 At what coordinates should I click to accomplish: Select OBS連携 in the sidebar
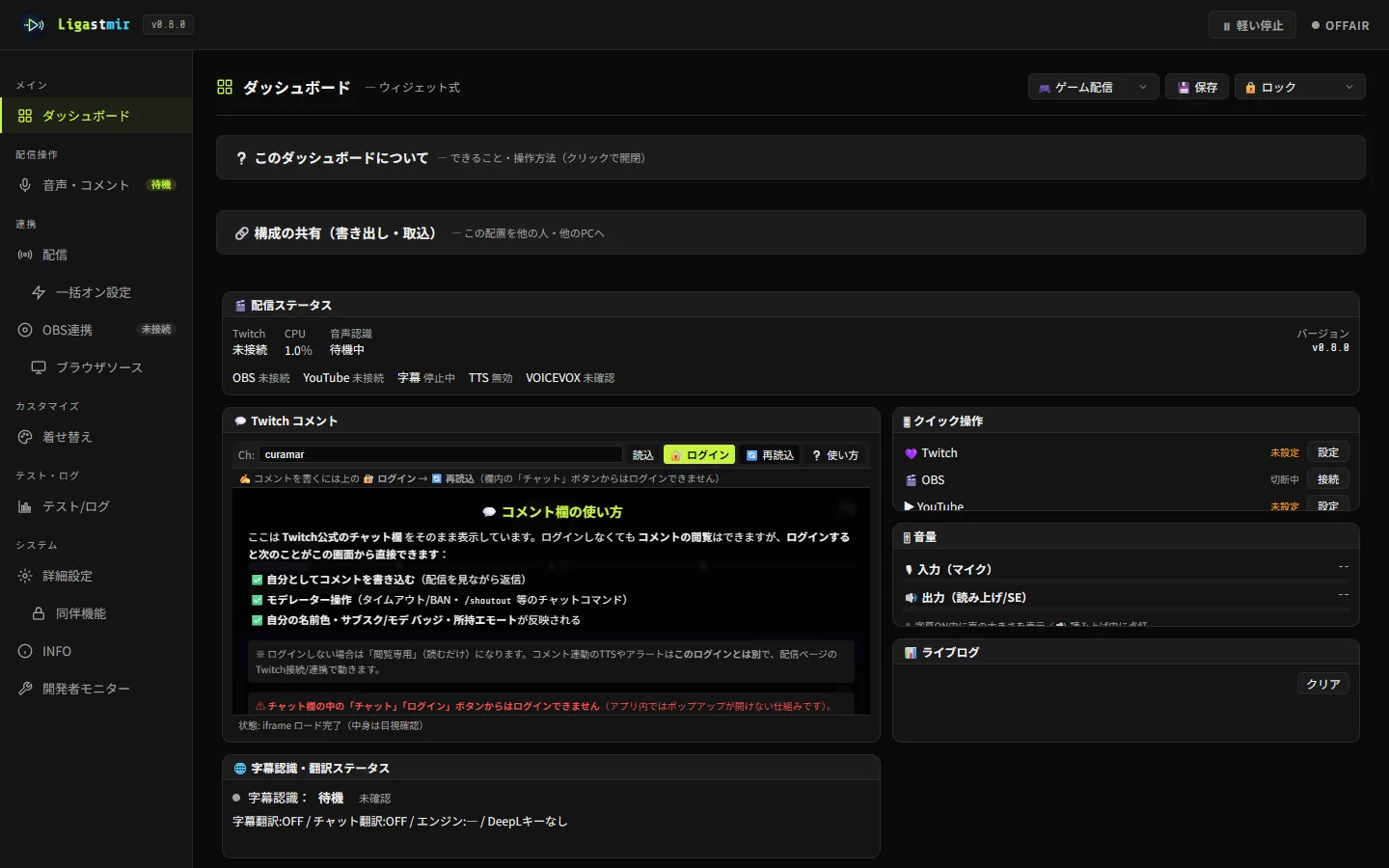click(x=96, y=330)
